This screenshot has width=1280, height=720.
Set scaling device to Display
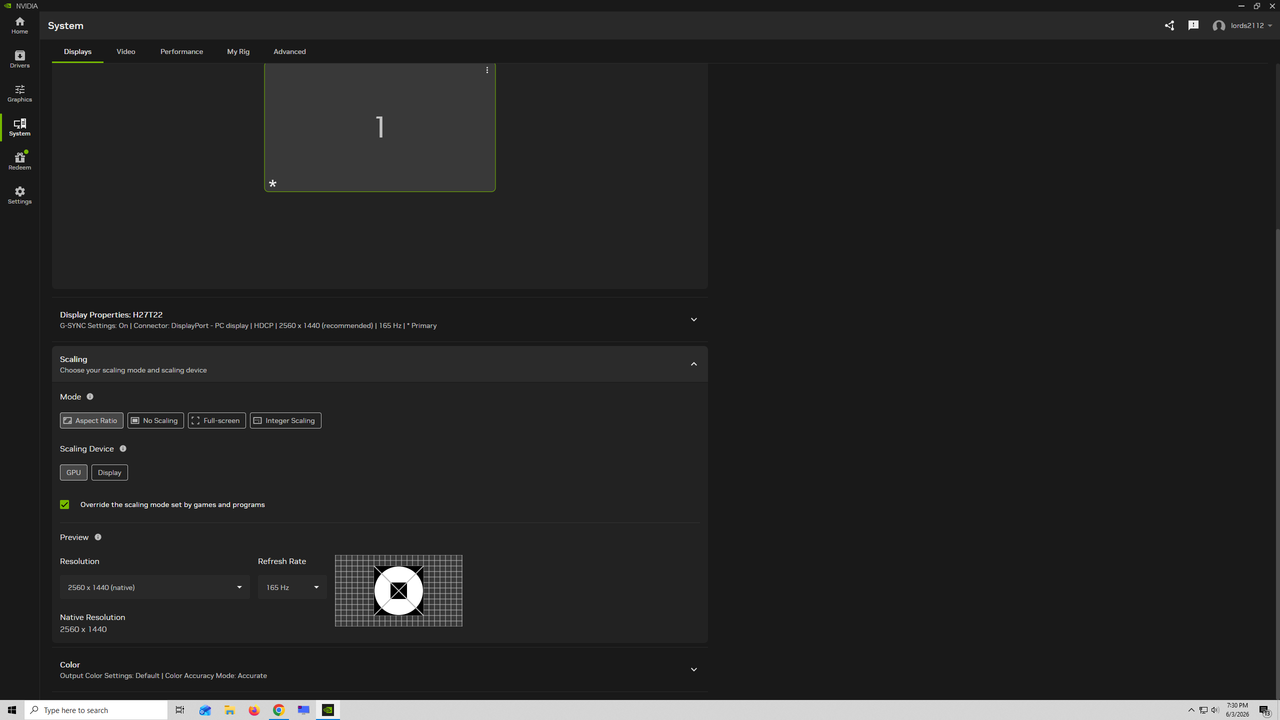point(110,473)
